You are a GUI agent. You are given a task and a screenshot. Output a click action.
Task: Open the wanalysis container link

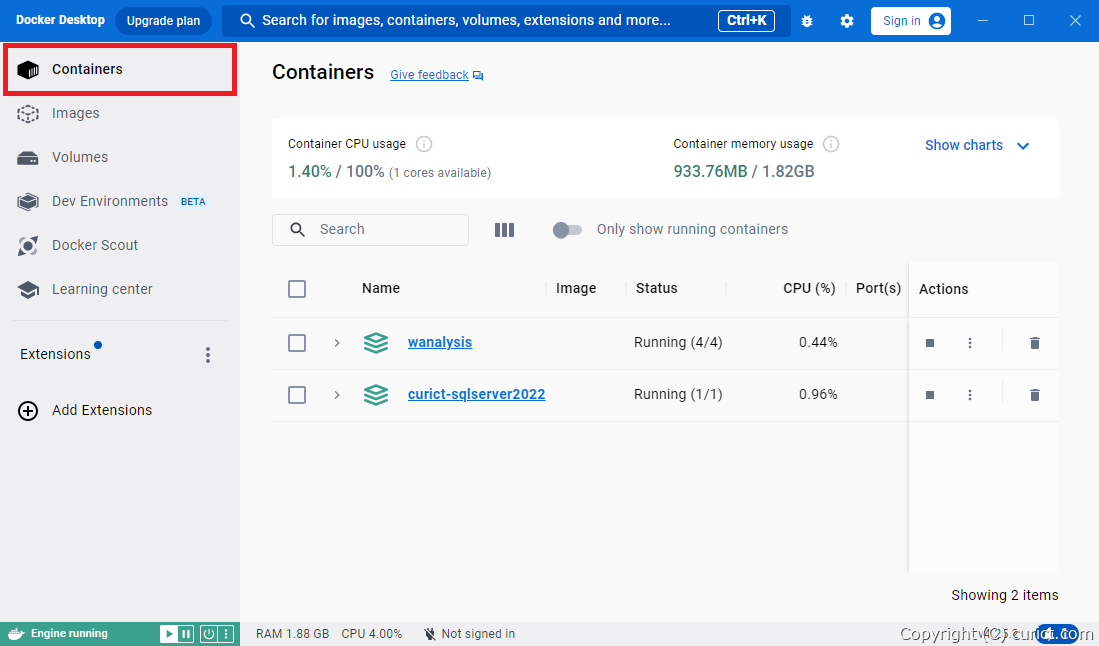pos(440,343)
